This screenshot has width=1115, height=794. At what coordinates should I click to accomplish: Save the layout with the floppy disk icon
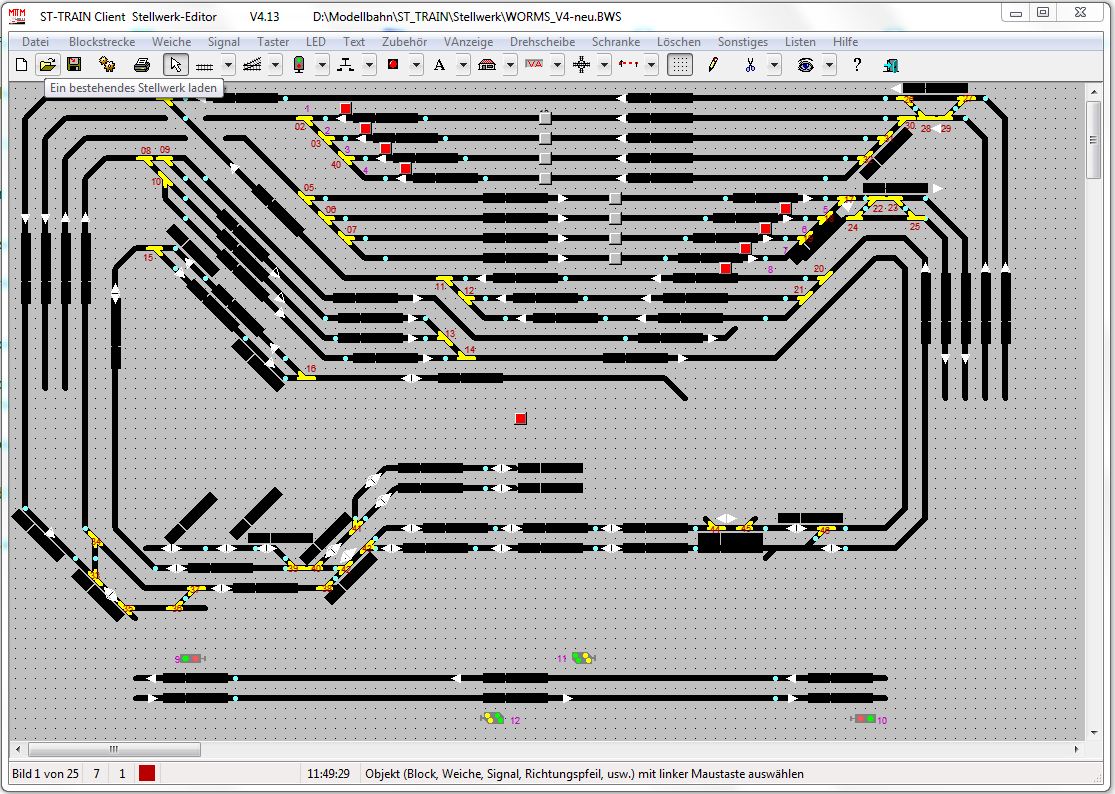coord(74,65)
